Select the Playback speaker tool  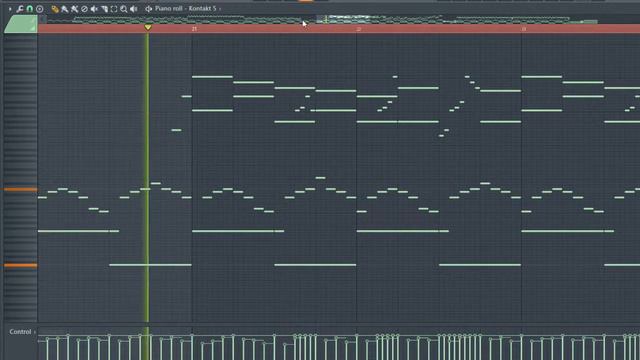tap(133, 9)
